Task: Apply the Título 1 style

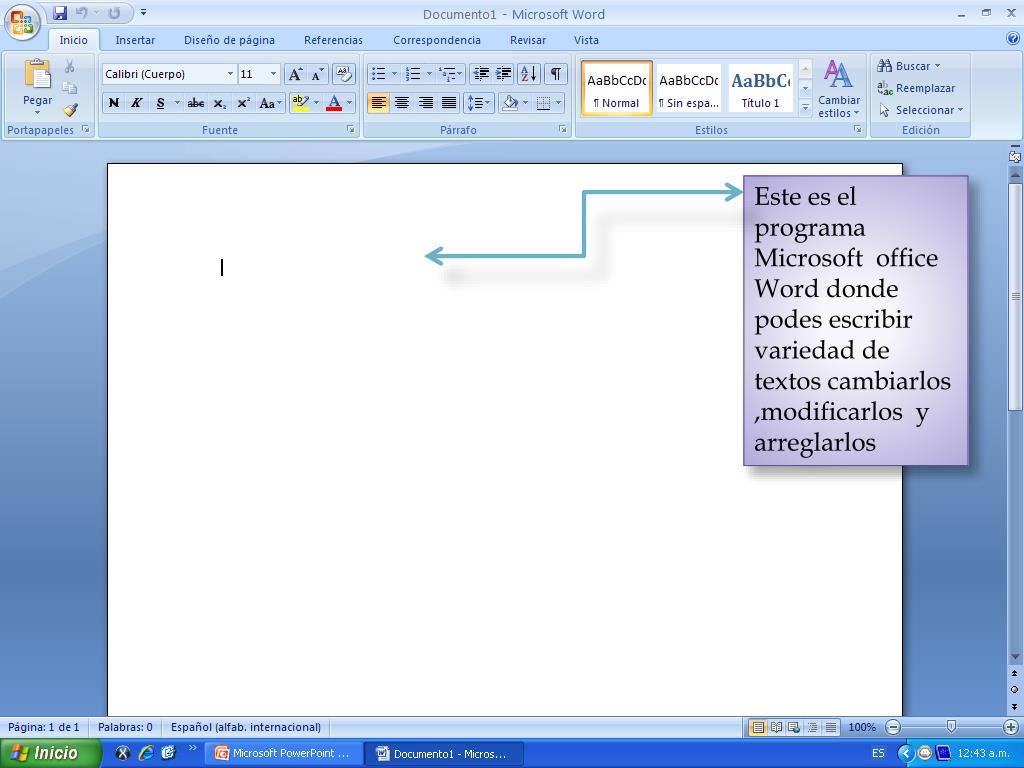Action: click(760, 88)
